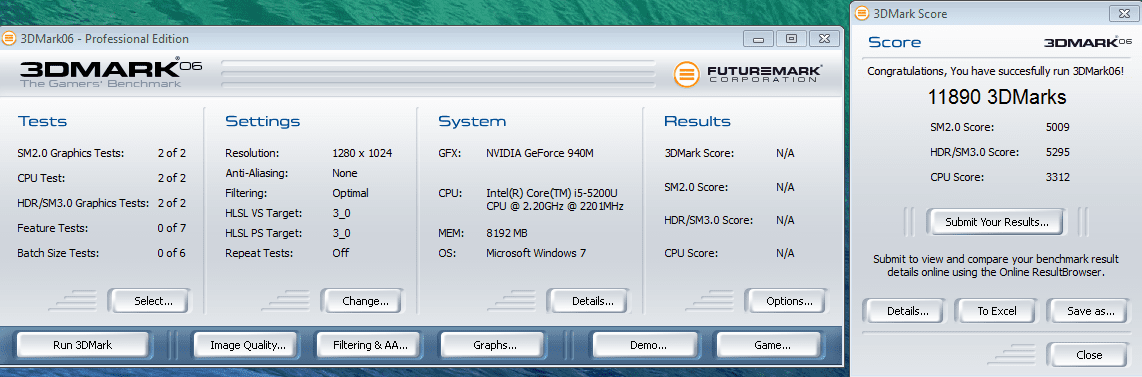Click the CPU Score value 3312
This screenshot has width=1142, height=377.
(x=1058, y=177)
